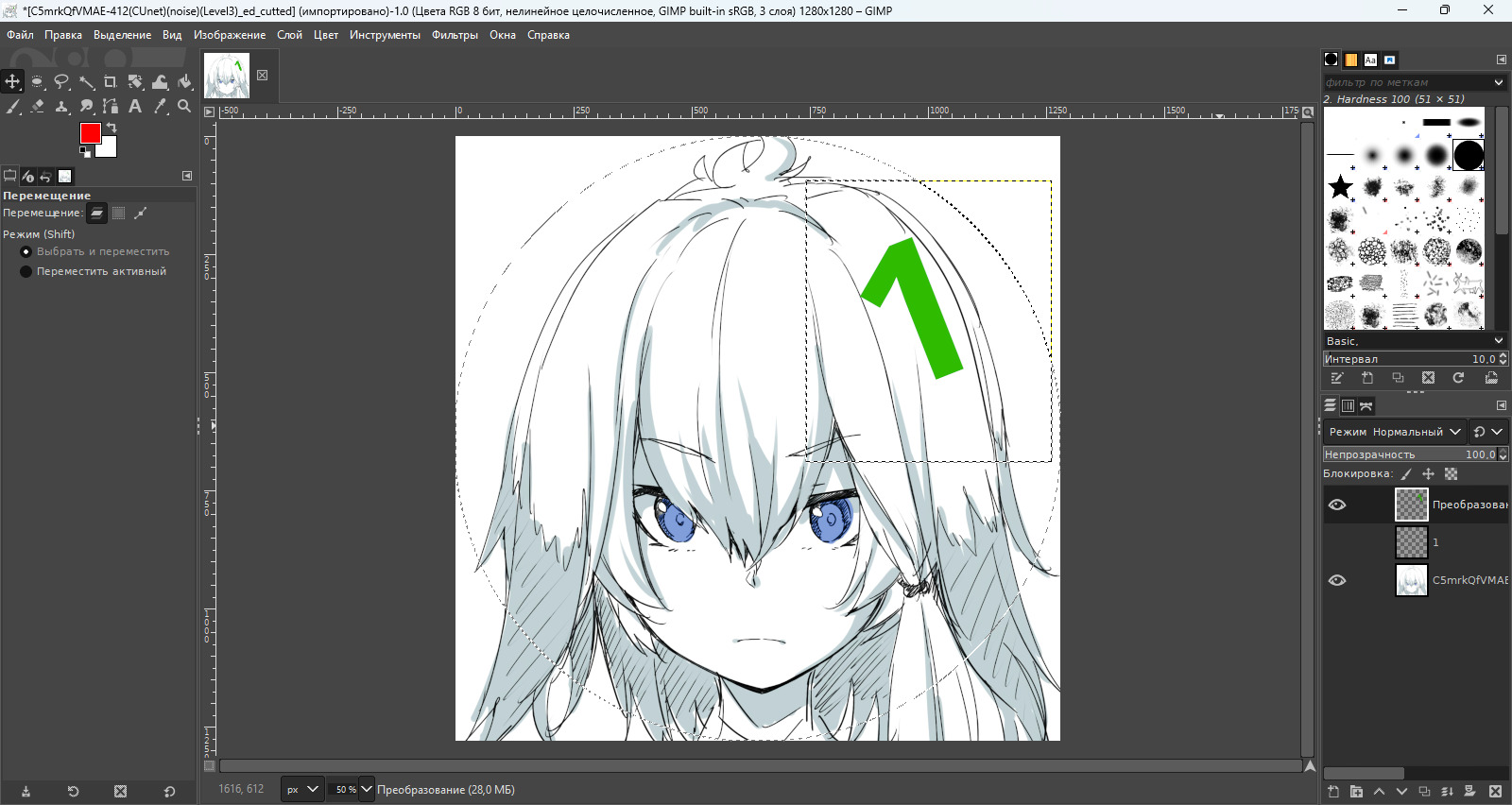Choose the Color Picker eyedropper tool
This screenshot has height=805, width=1512.
[x=160, y=107]
